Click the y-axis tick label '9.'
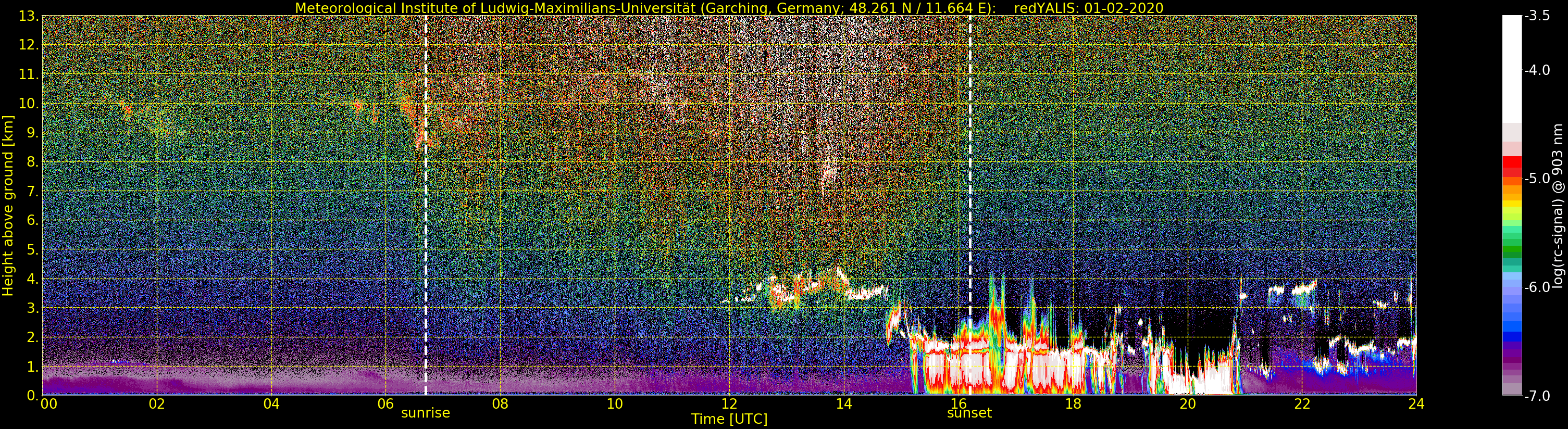Screen dimensions: 1568x429 [32, 133]
